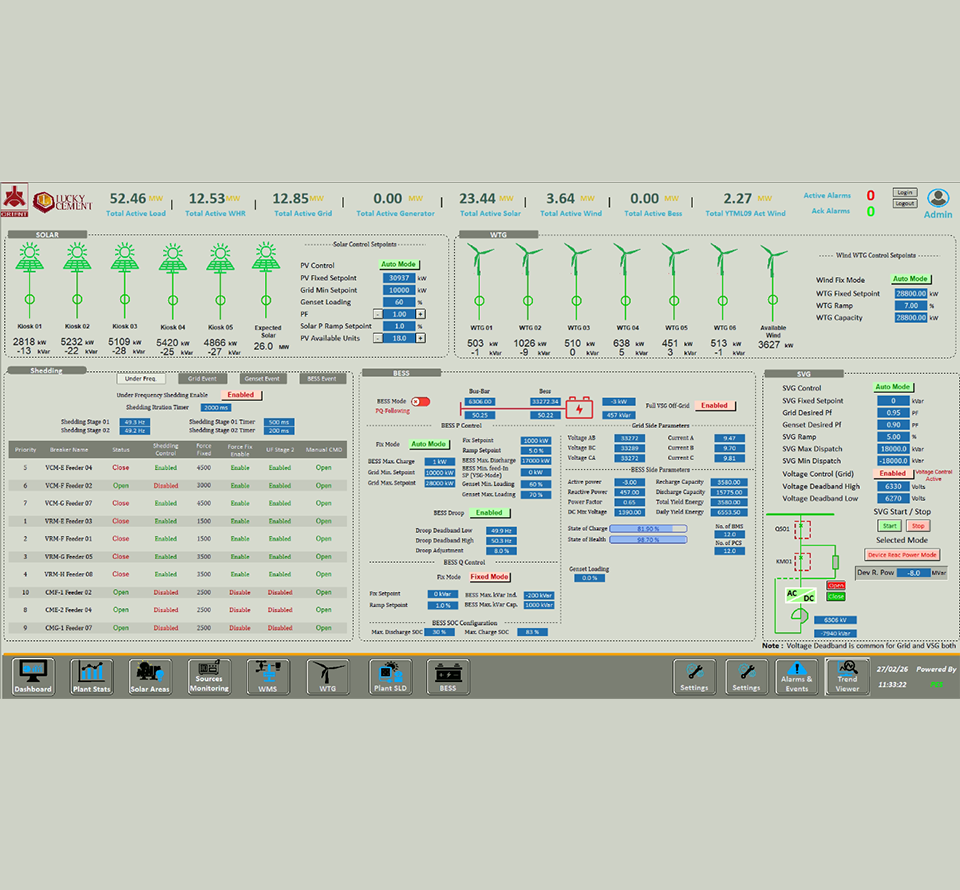Edit the PV Fixed Setpoint value field
Screen dimensions: 960x890
tap(397, 277)
